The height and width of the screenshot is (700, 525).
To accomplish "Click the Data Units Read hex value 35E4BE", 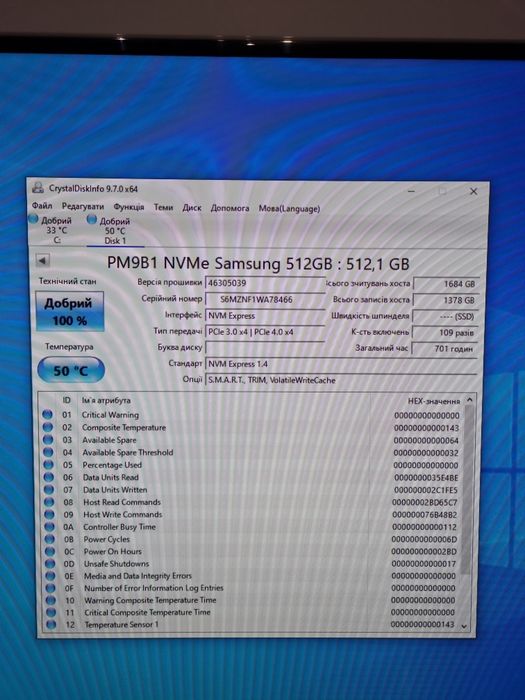I will [x=426, y=478].
